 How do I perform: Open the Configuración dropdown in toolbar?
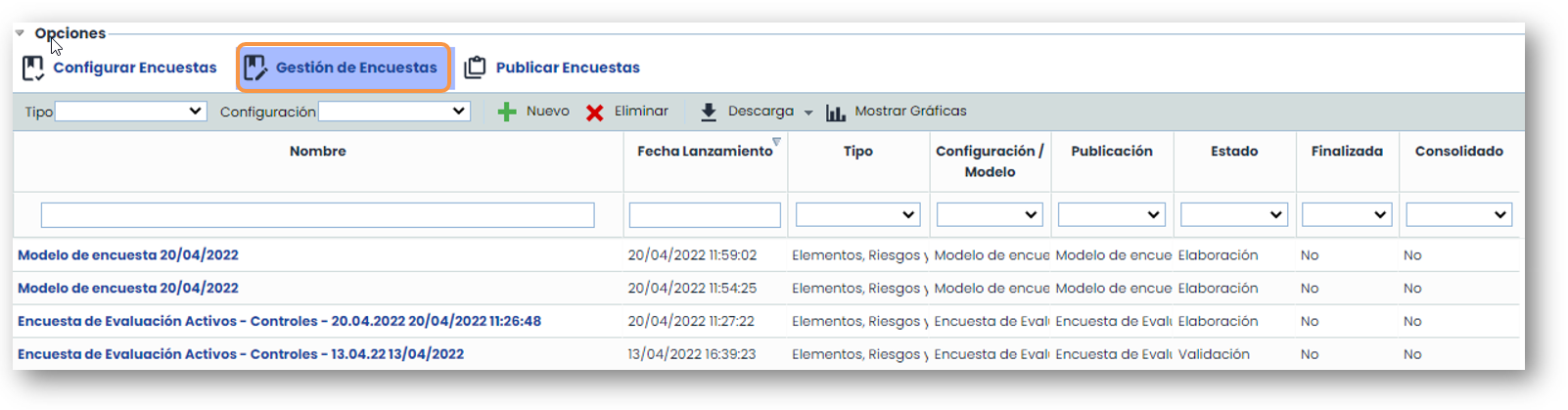pos(393,112)
